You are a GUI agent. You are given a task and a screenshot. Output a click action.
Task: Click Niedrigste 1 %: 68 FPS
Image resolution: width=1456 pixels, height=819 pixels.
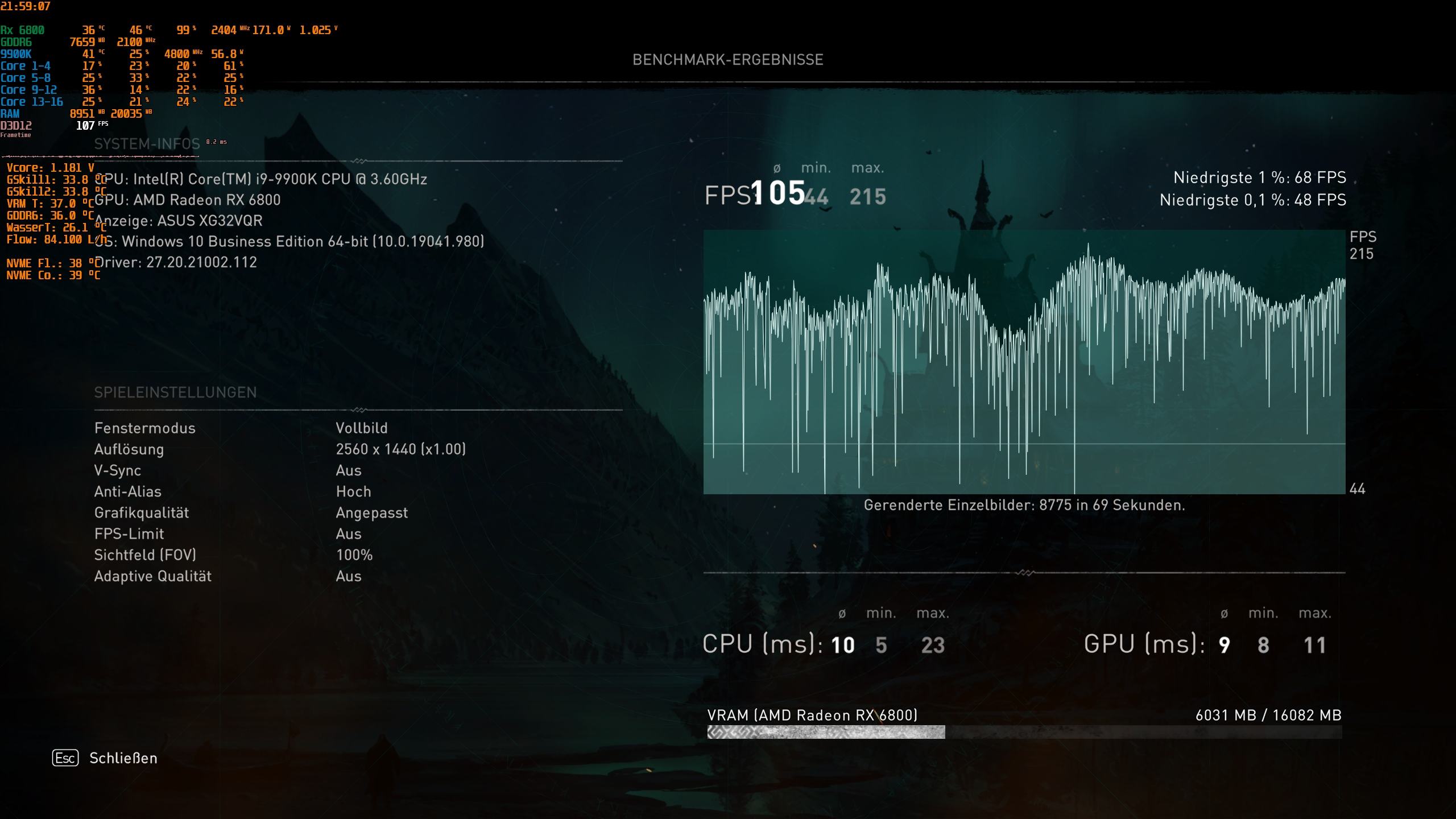[1260, 177]
